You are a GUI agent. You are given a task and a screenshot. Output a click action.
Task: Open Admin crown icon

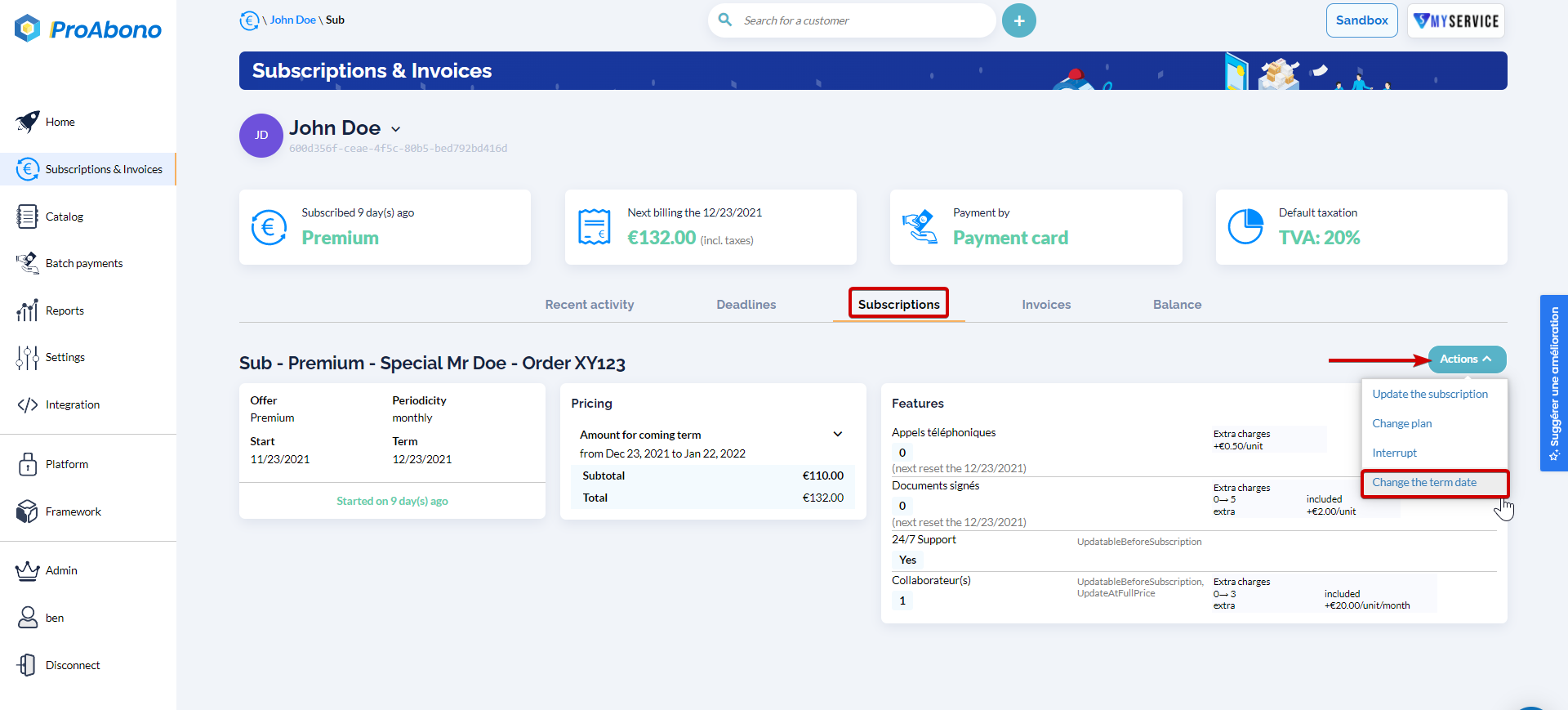tap(27, 570)
